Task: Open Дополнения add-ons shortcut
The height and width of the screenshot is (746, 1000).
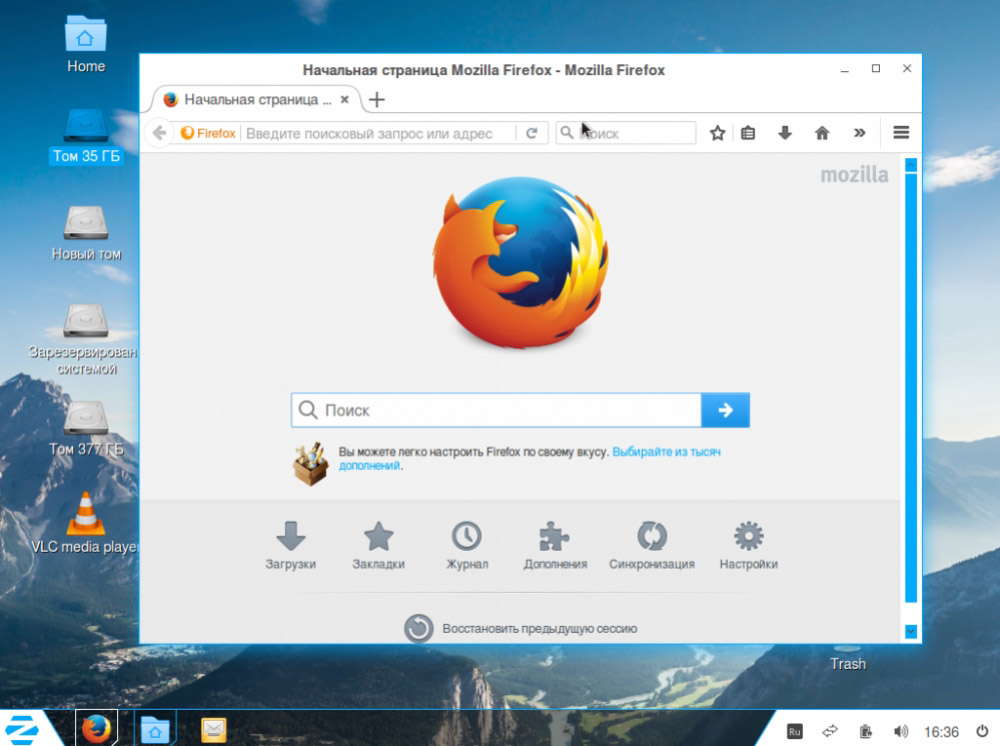Action: pos(555,545)
